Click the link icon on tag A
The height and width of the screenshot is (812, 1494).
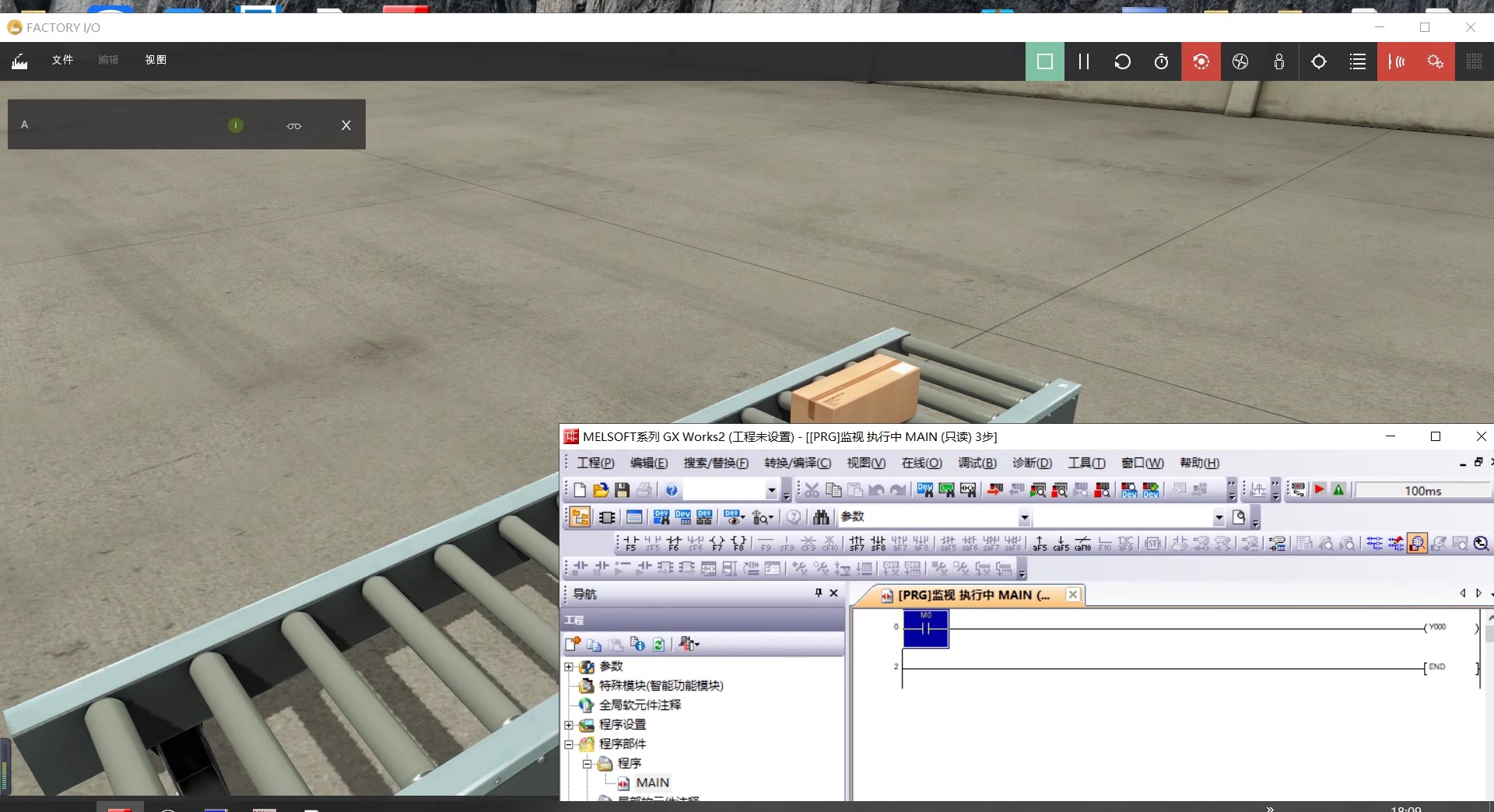pos(294,126)
